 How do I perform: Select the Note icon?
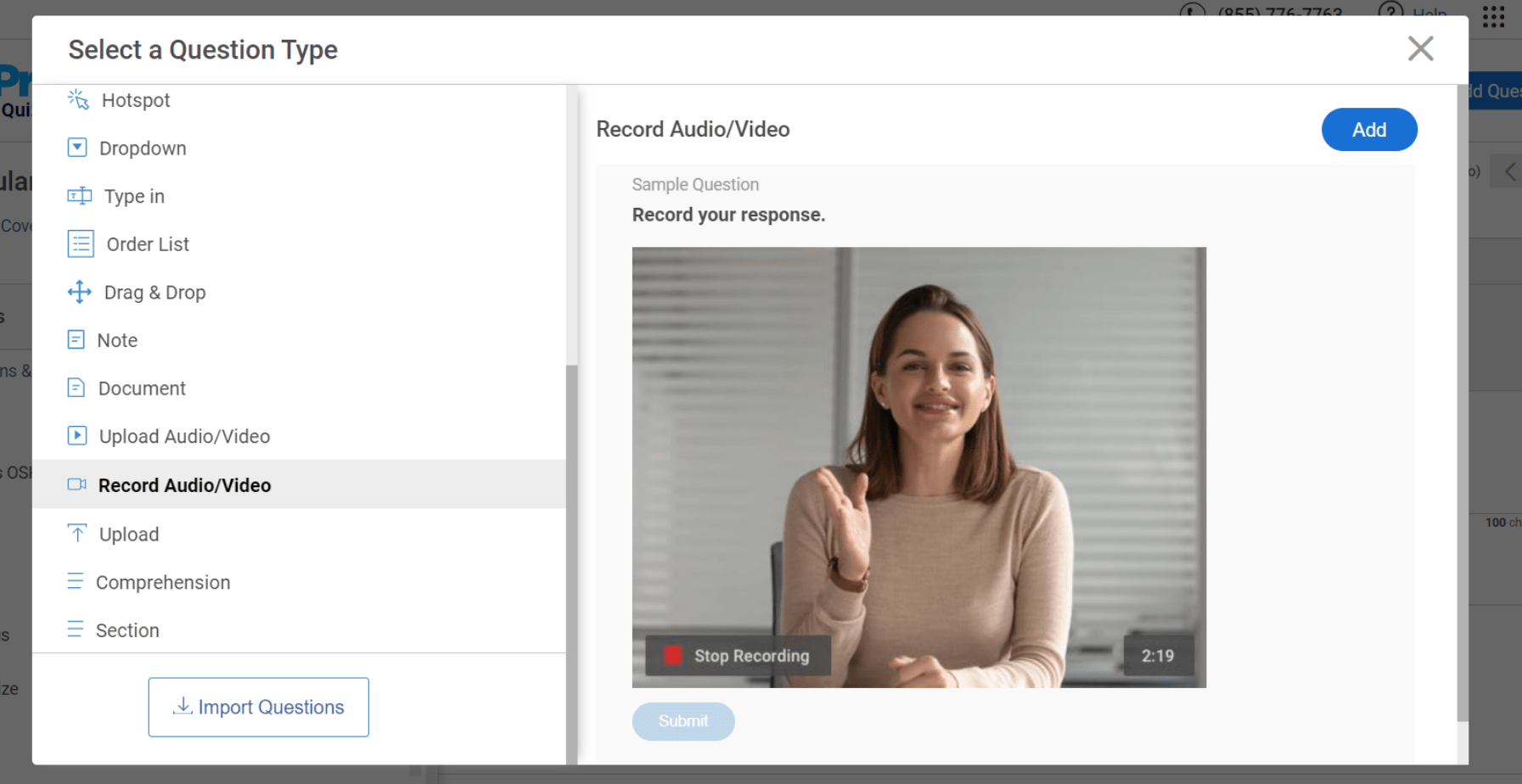(x=76, y=340)
